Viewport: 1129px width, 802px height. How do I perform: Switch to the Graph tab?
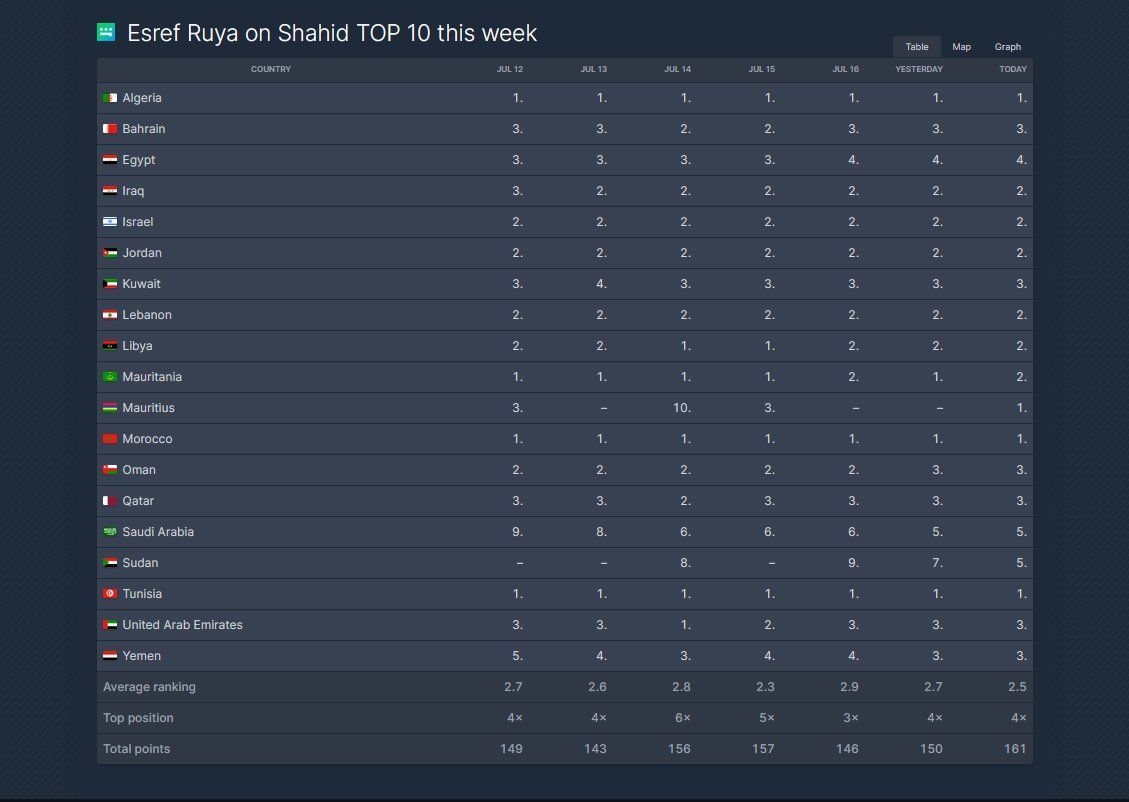[x=1007, y=47]
